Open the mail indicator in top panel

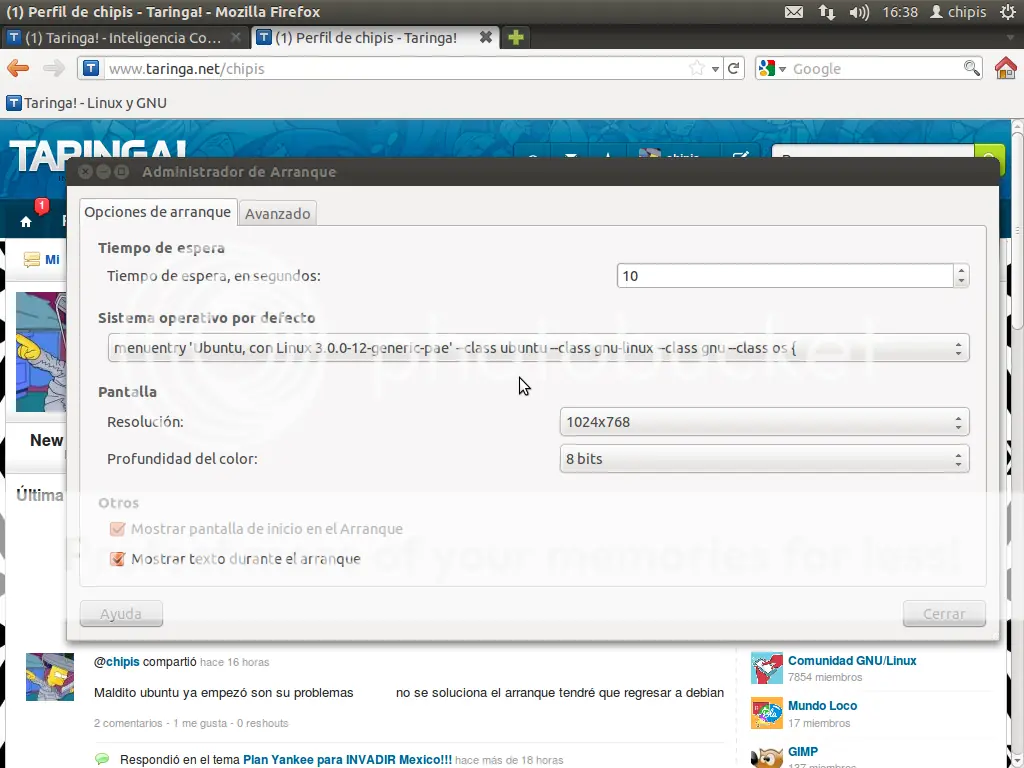(793, 12)
